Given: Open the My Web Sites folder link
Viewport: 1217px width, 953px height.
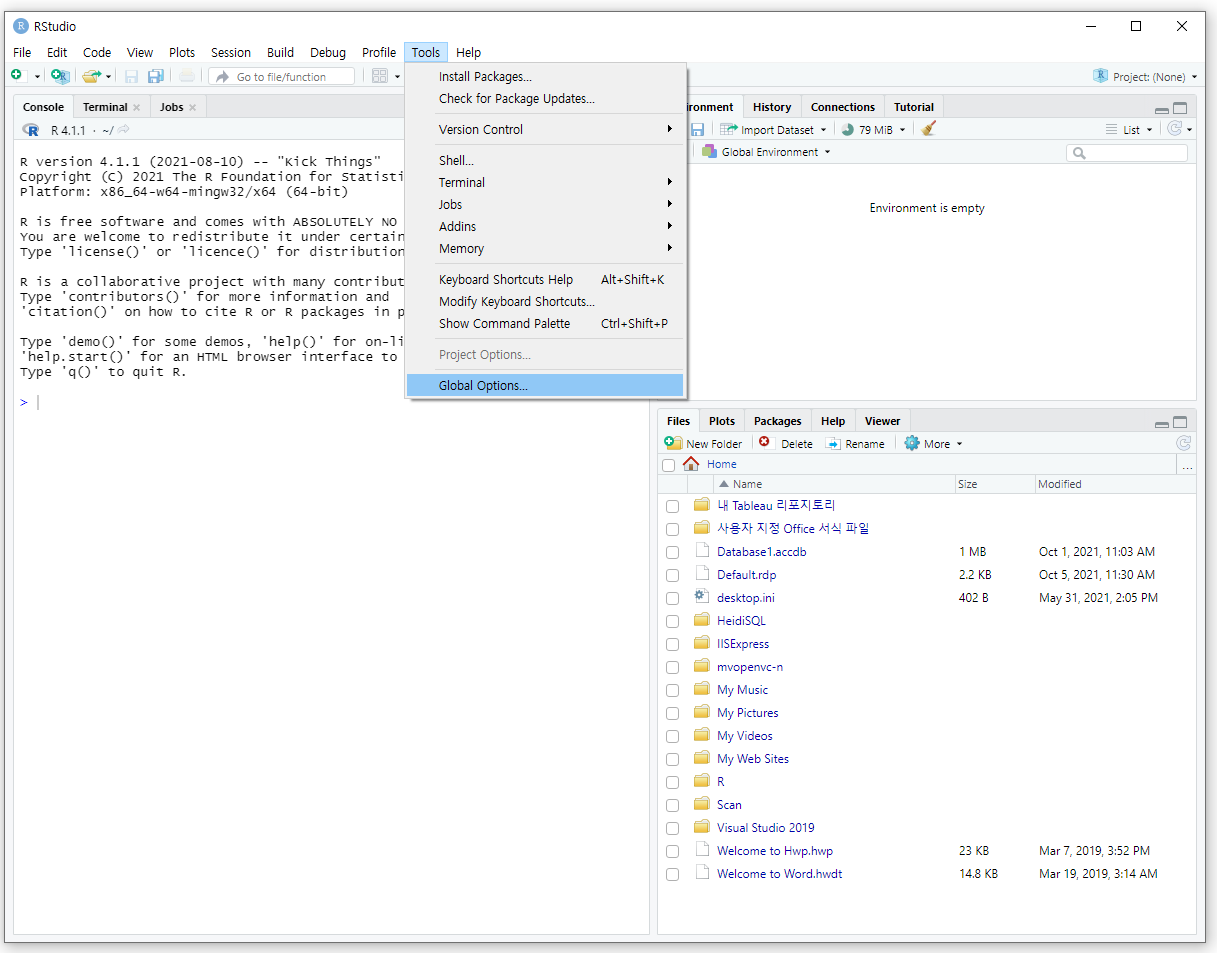Looking at the screenshot, I should [753, 759].
